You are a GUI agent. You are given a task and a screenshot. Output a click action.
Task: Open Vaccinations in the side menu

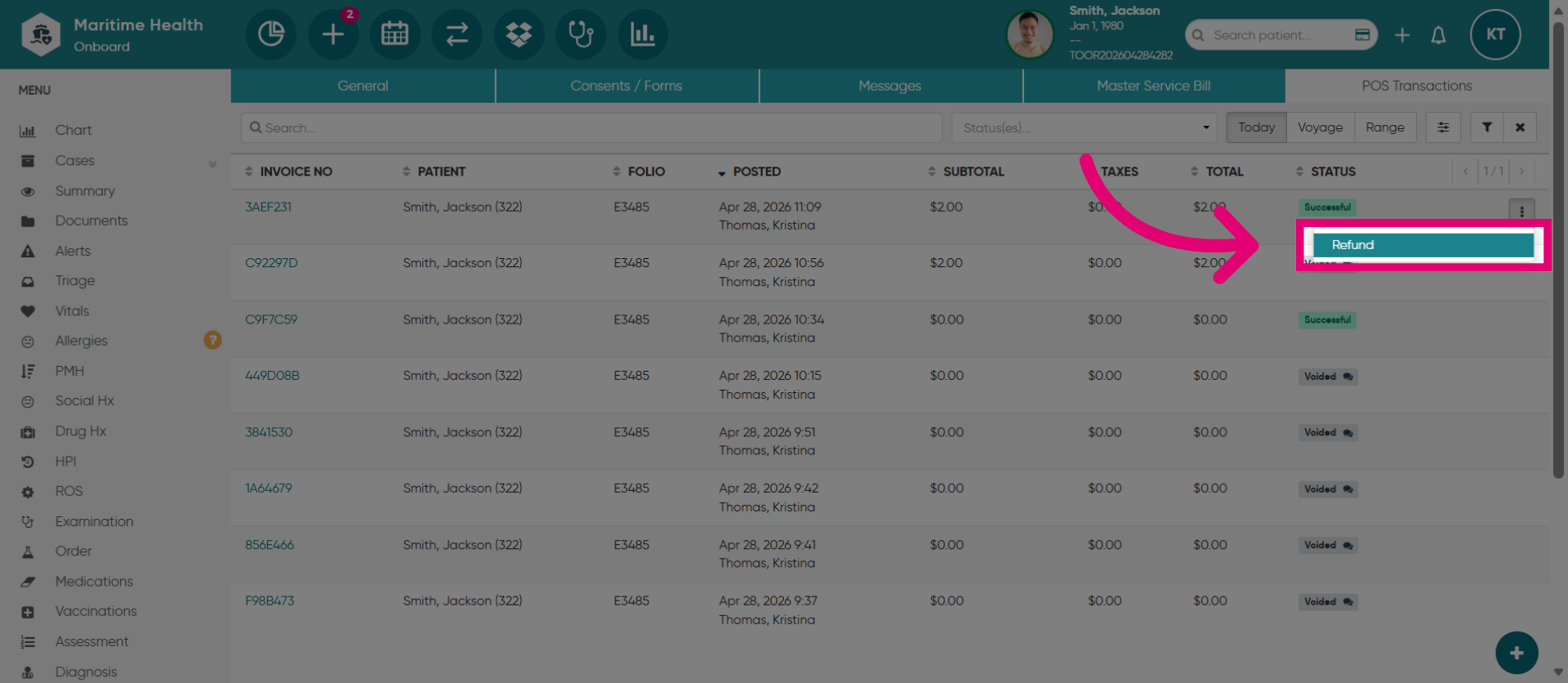coord(96,612)
